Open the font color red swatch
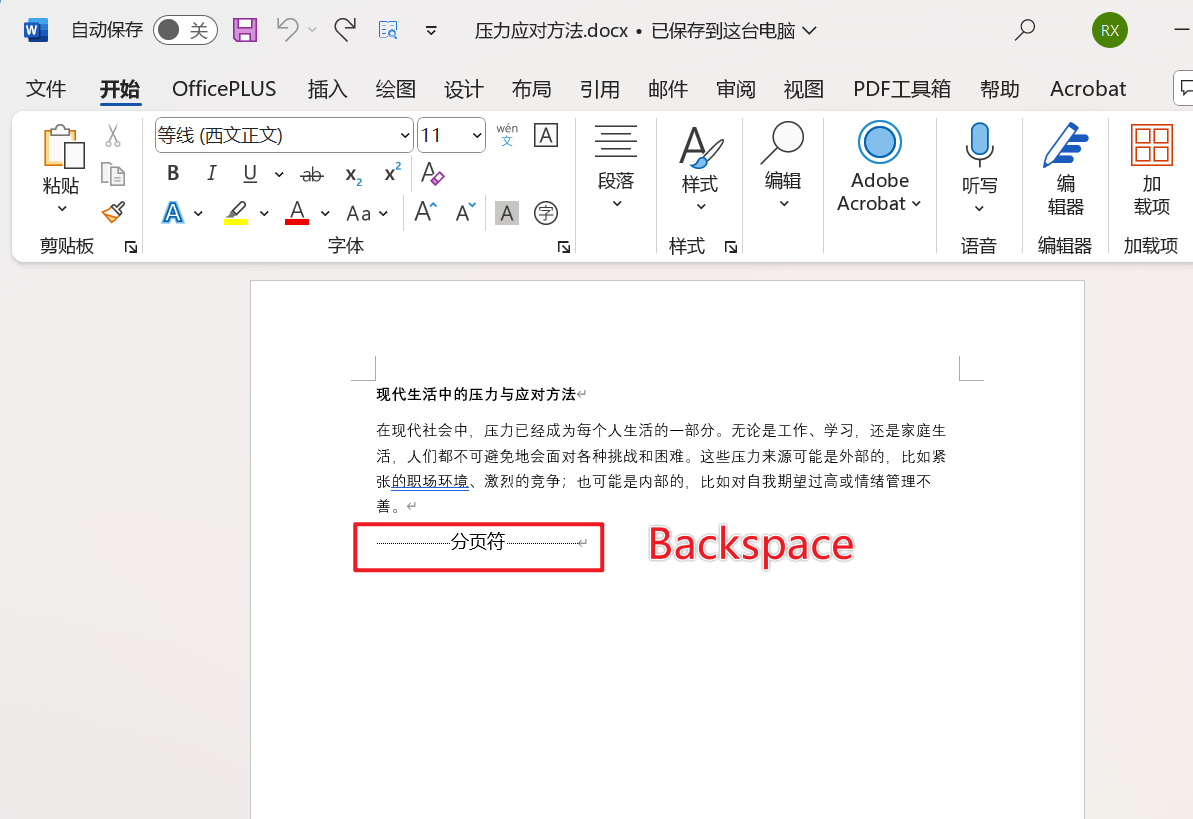This screenshot has height=819, width=1193. click(297, 213)
